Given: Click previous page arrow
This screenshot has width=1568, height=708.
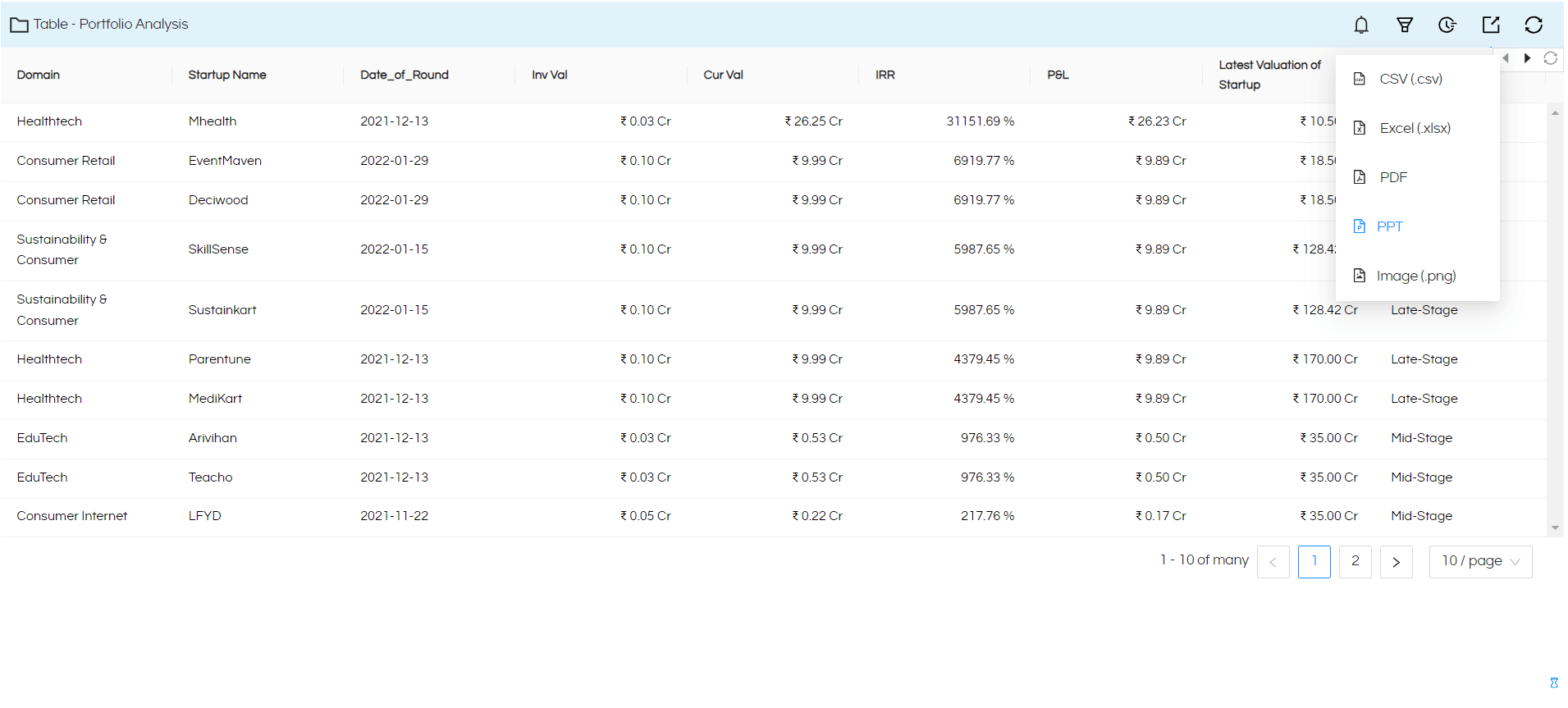Looking at the screenshot, I should coord(1273,562).
